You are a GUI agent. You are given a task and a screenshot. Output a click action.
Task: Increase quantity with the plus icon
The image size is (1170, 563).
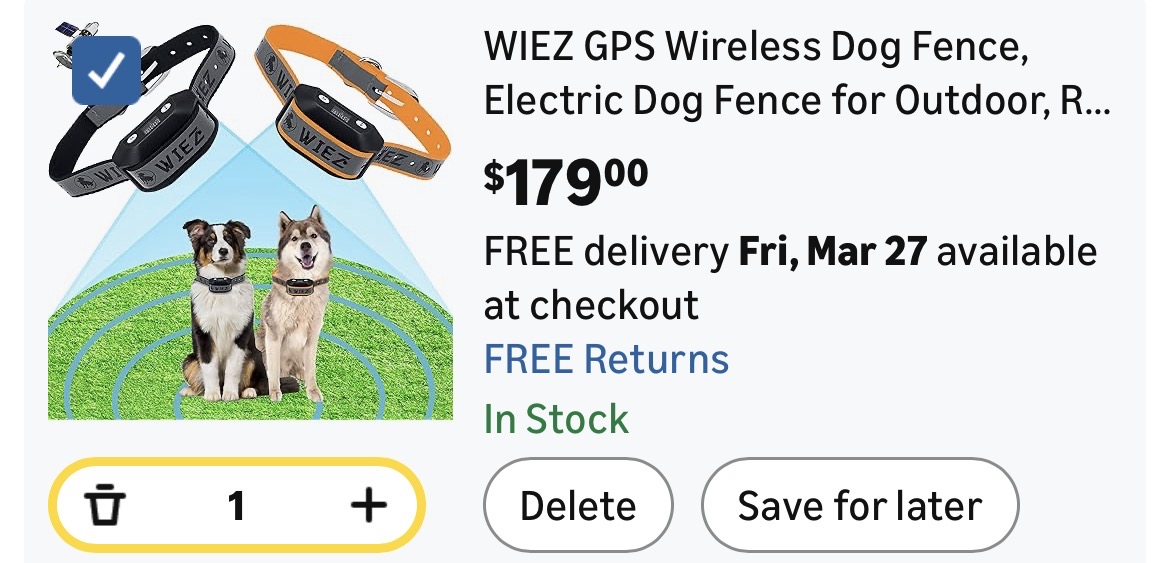pos(368,506)
